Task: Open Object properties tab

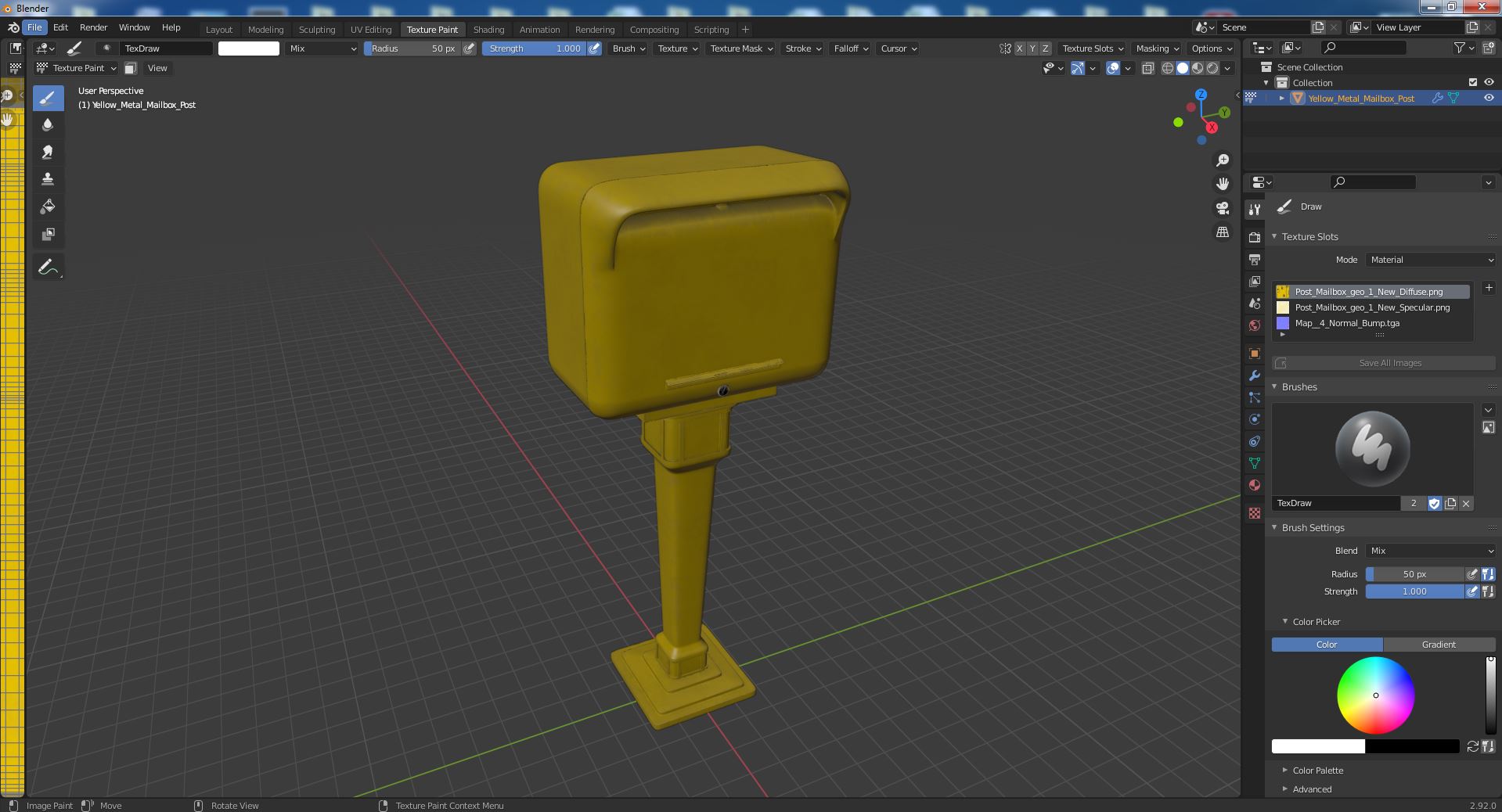Action: click(x=1255, y=353)
